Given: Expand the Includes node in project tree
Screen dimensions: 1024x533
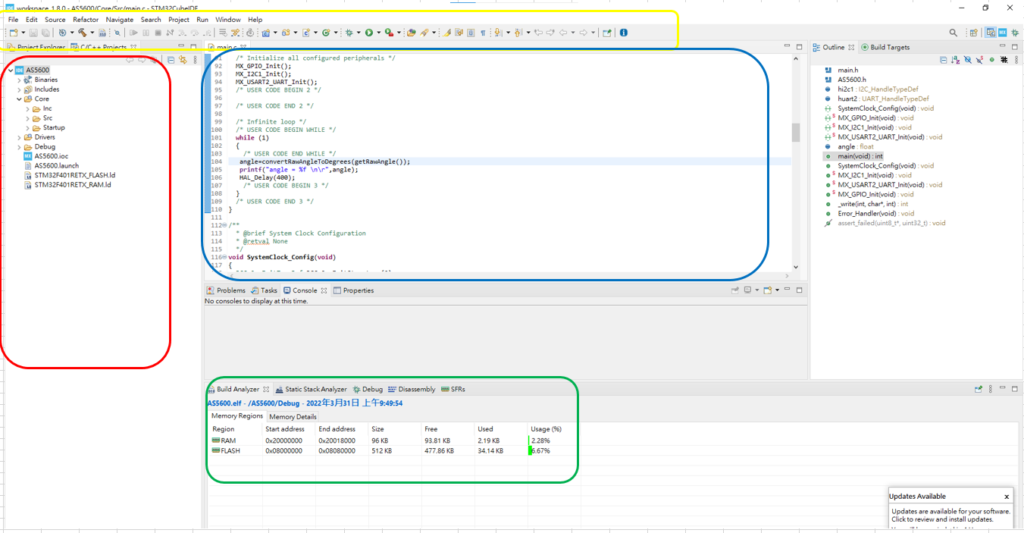Looking at the screenshot, I should coord(19,89).
